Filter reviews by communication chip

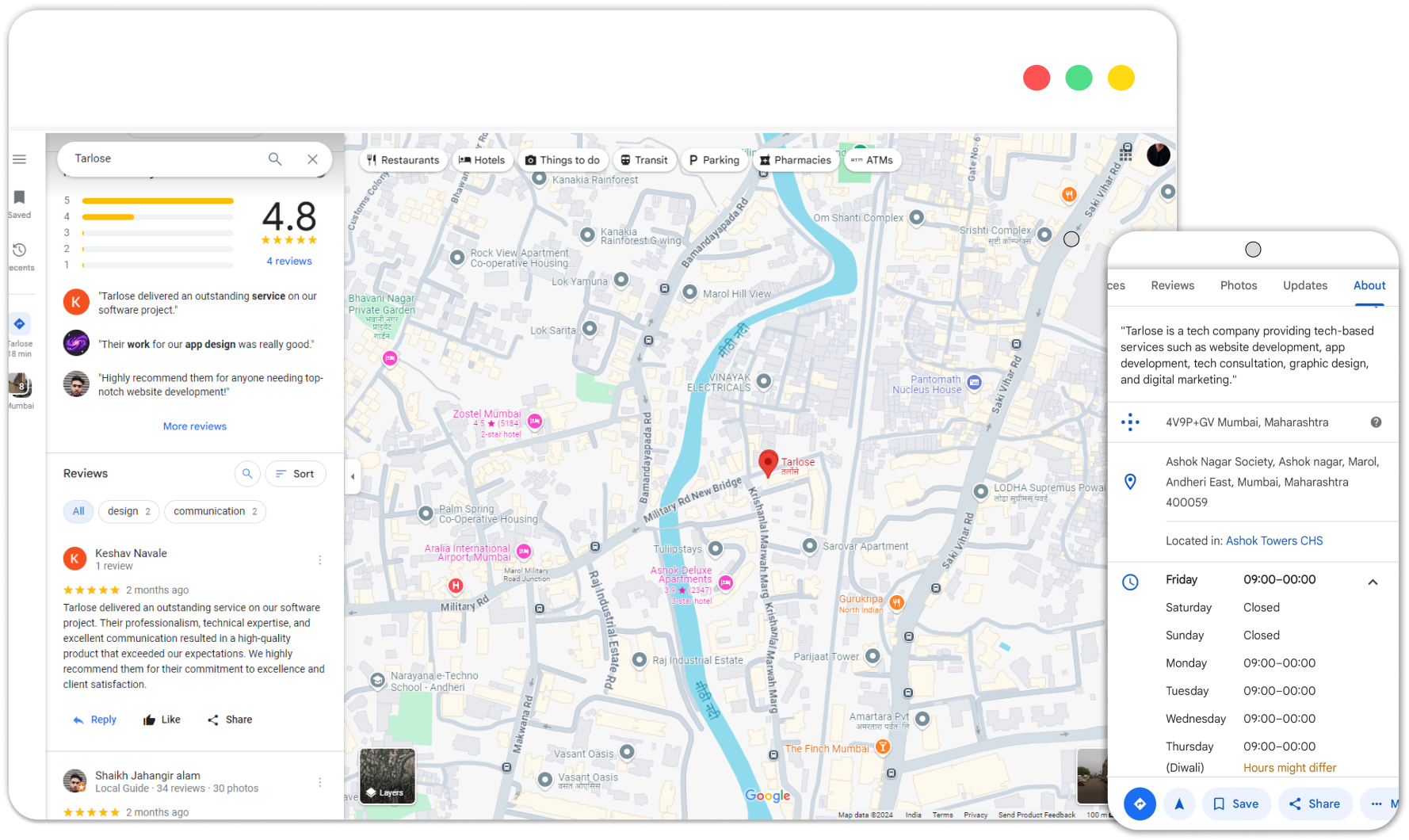216,511
